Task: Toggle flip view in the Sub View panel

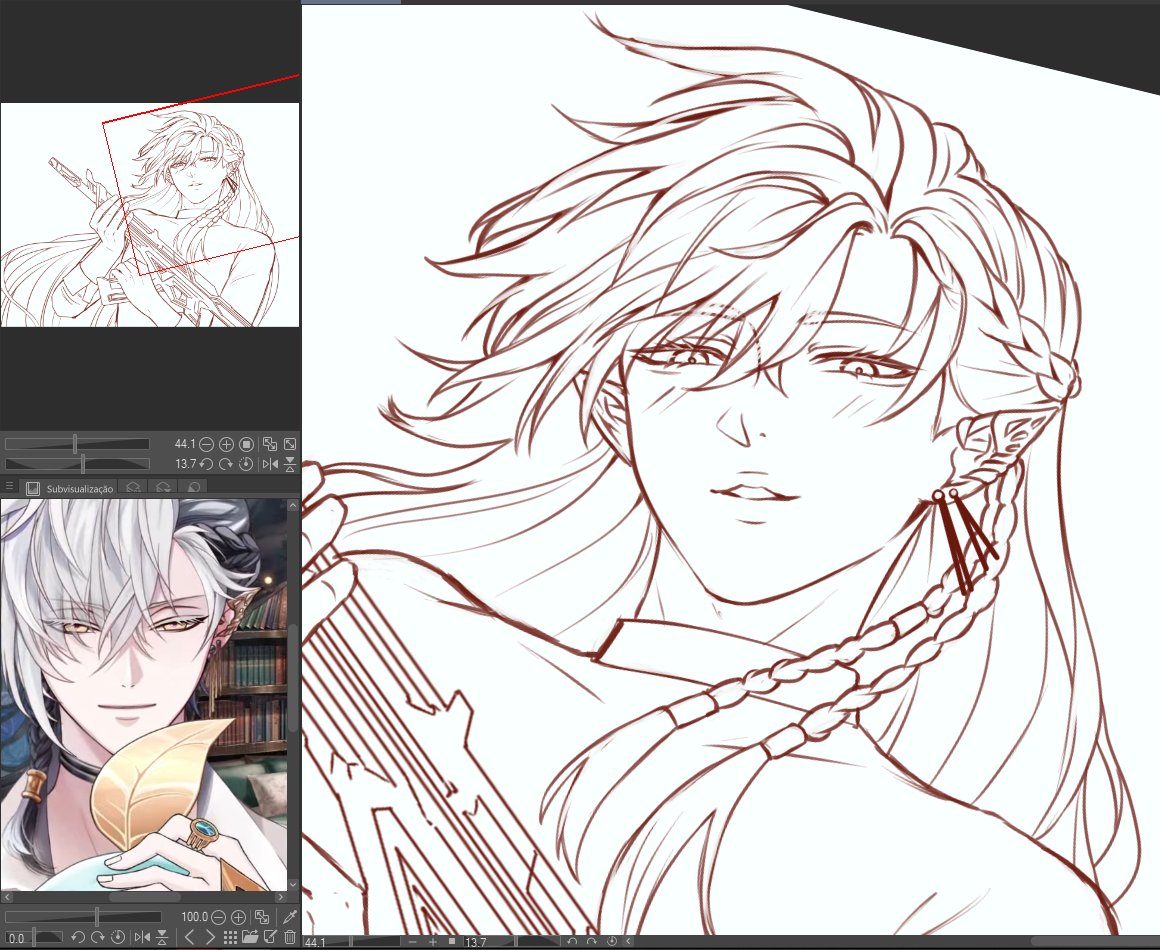Action: point(141,937)
